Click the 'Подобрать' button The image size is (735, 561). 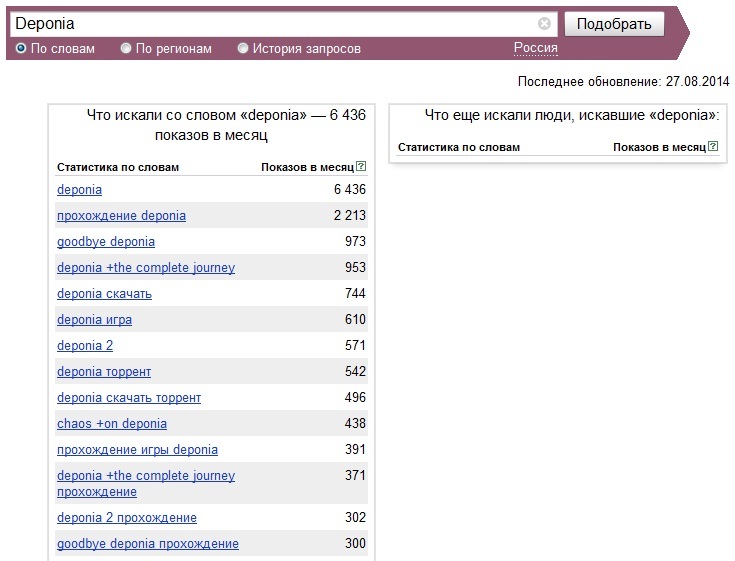click(614, 24)
